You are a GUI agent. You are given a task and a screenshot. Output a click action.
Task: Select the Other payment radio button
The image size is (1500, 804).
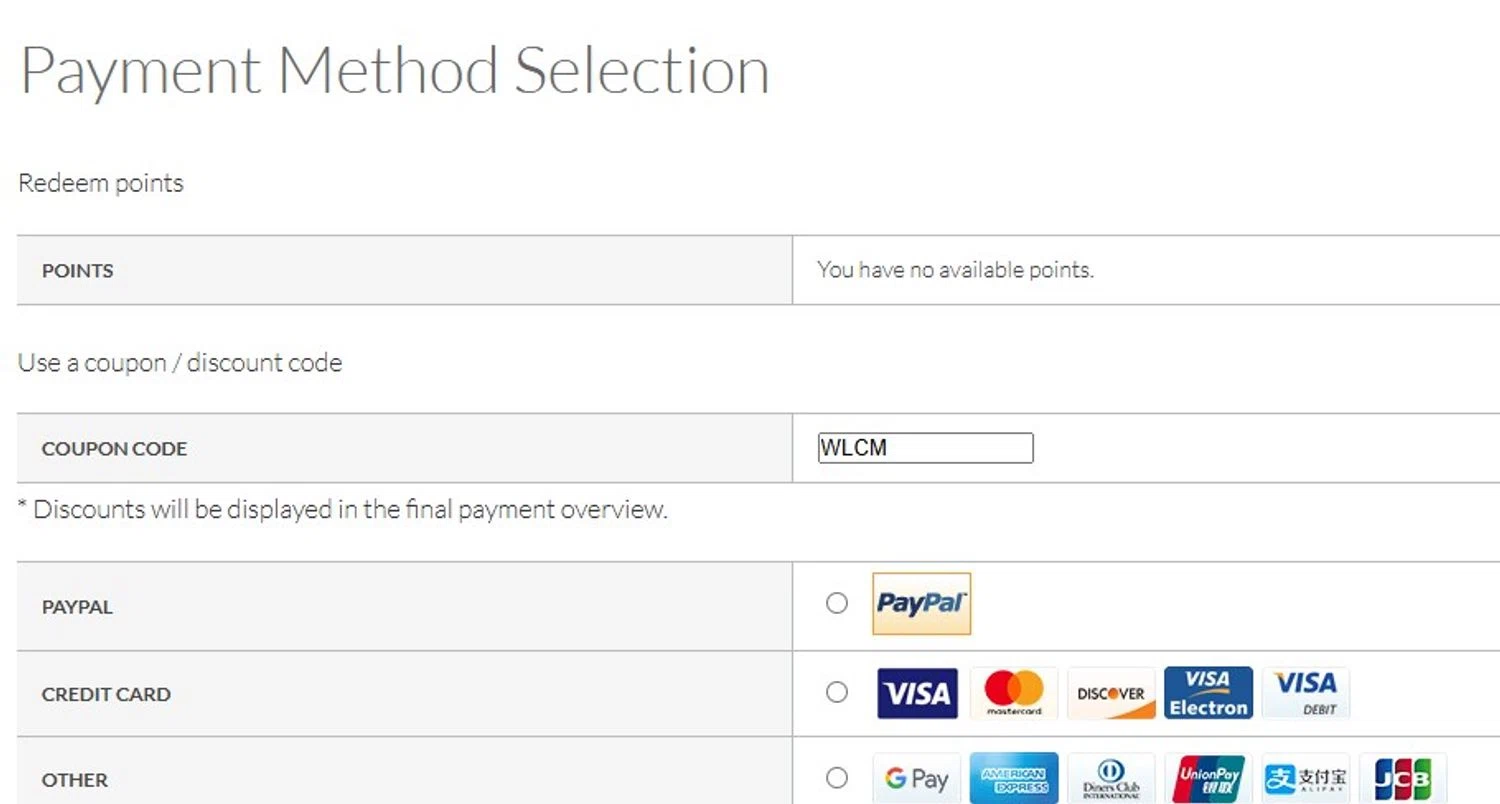point(837,778)
